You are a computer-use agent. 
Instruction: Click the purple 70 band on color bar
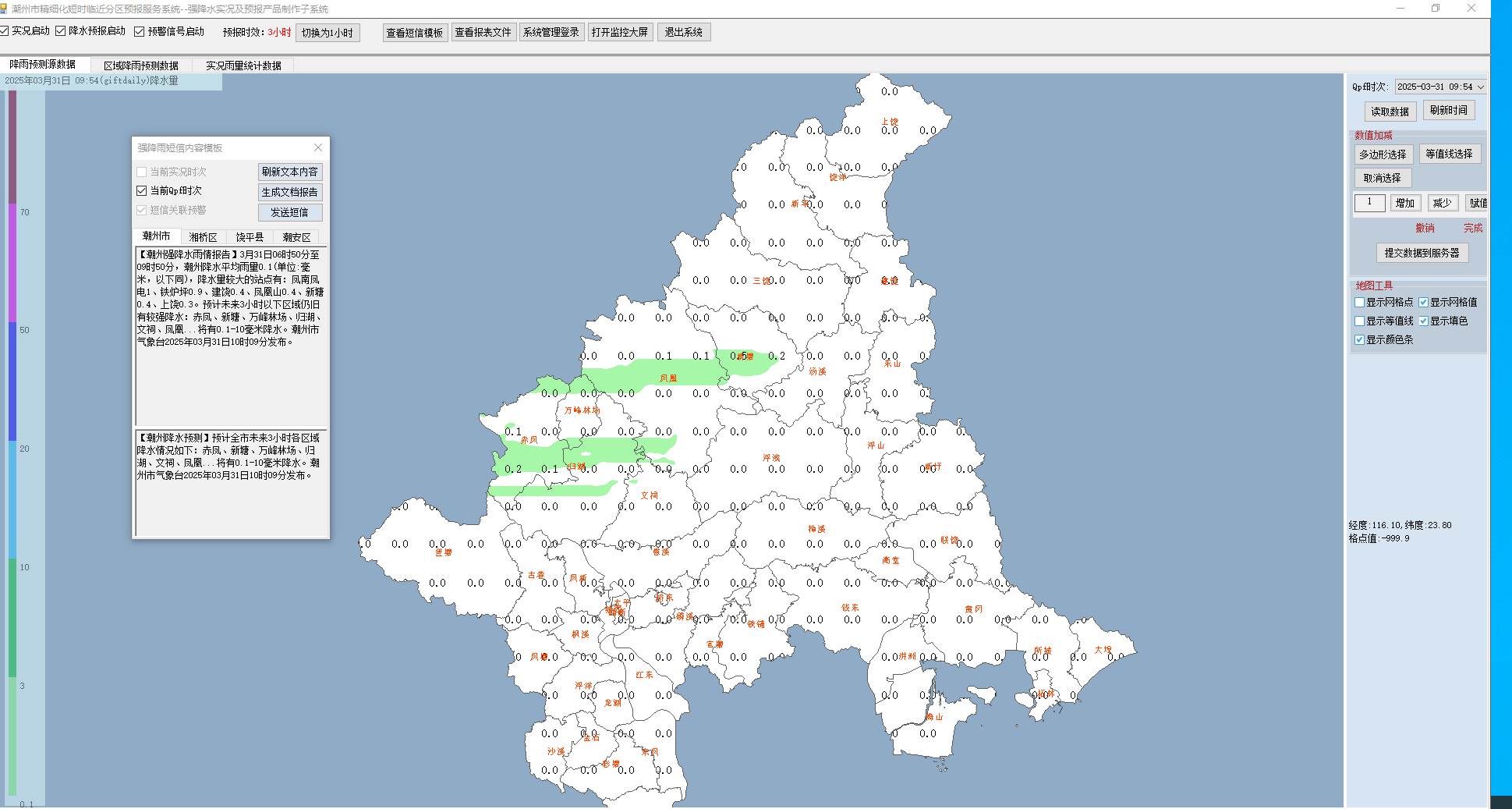point(12,261)
